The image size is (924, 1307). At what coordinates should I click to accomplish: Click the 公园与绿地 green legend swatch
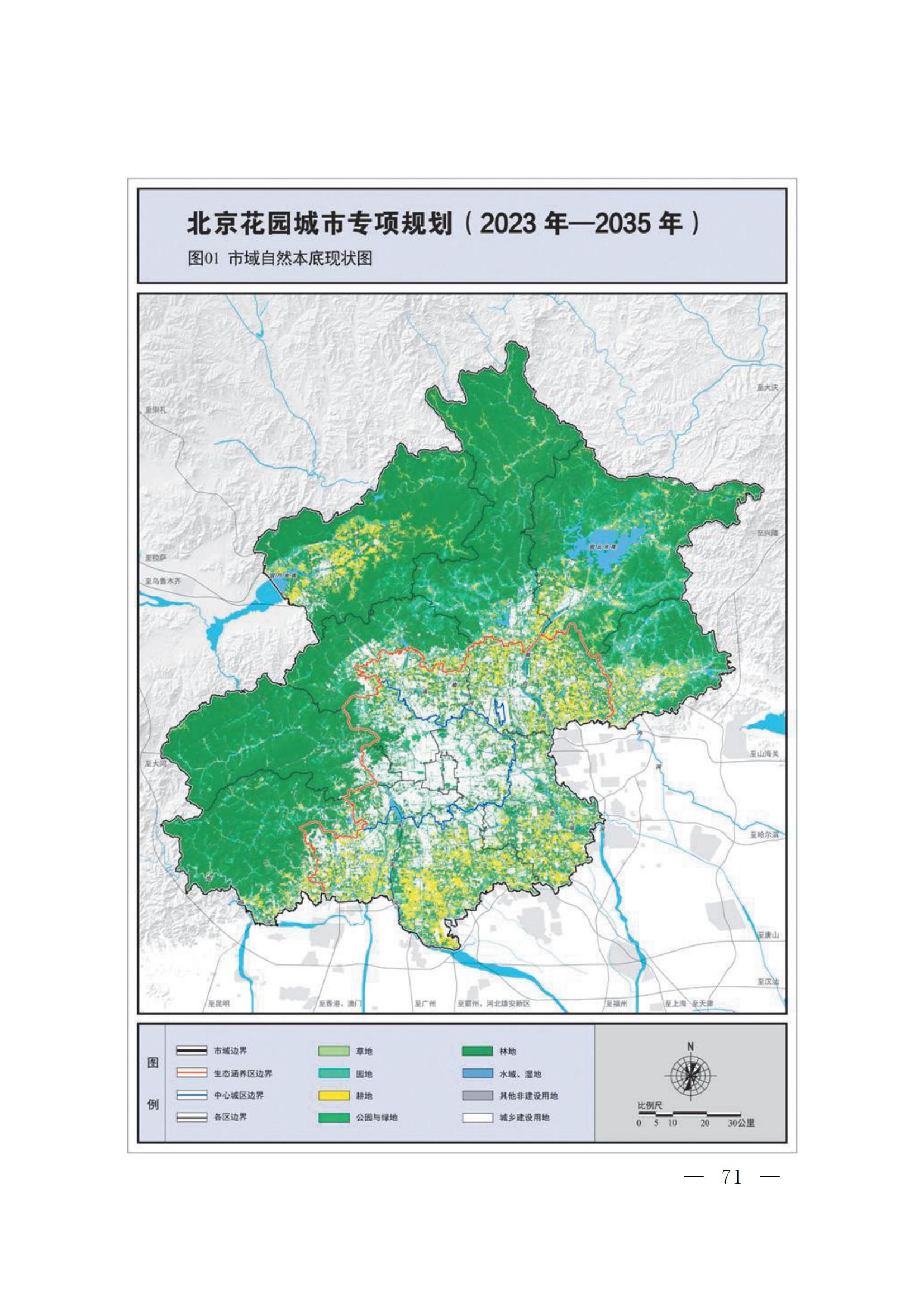pos(334,1118)
